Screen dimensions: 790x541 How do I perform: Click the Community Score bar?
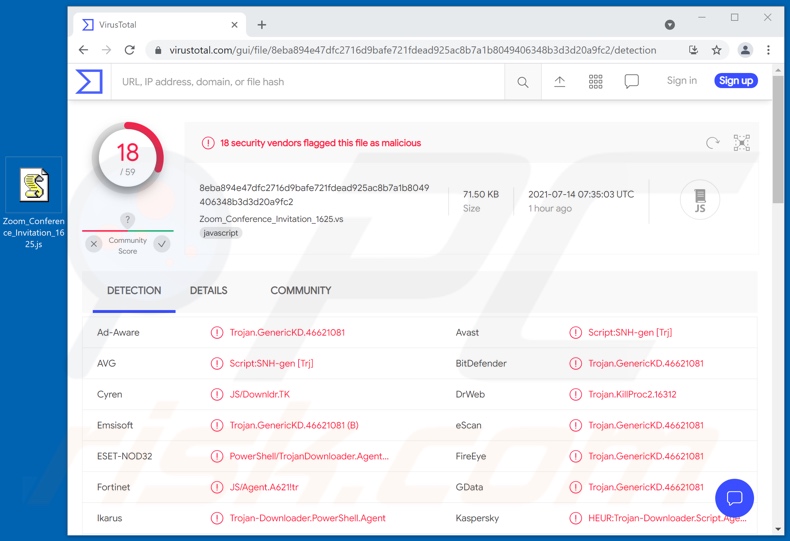127,231
